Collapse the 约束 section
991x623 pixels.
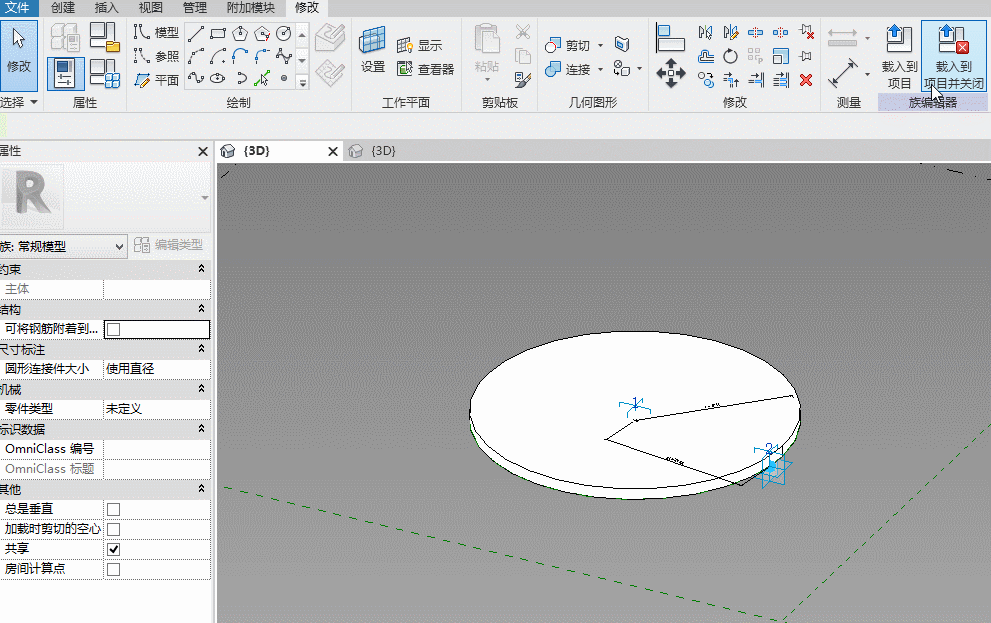[x=201, y=269]
